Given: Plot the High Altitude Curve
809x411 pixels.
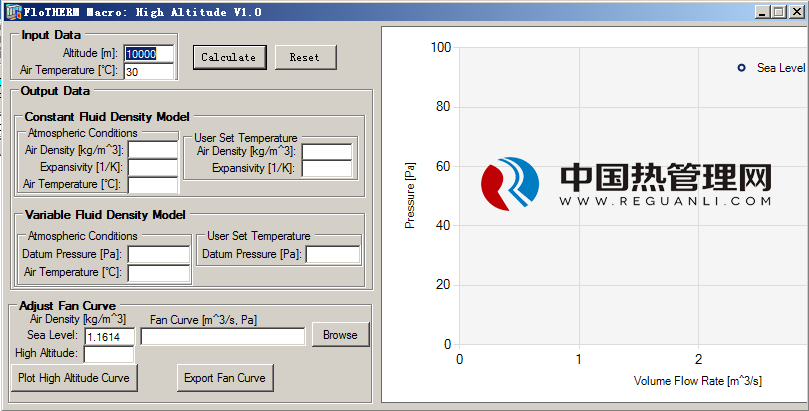Looking at the screenshot, I should [x=75, y=378].
